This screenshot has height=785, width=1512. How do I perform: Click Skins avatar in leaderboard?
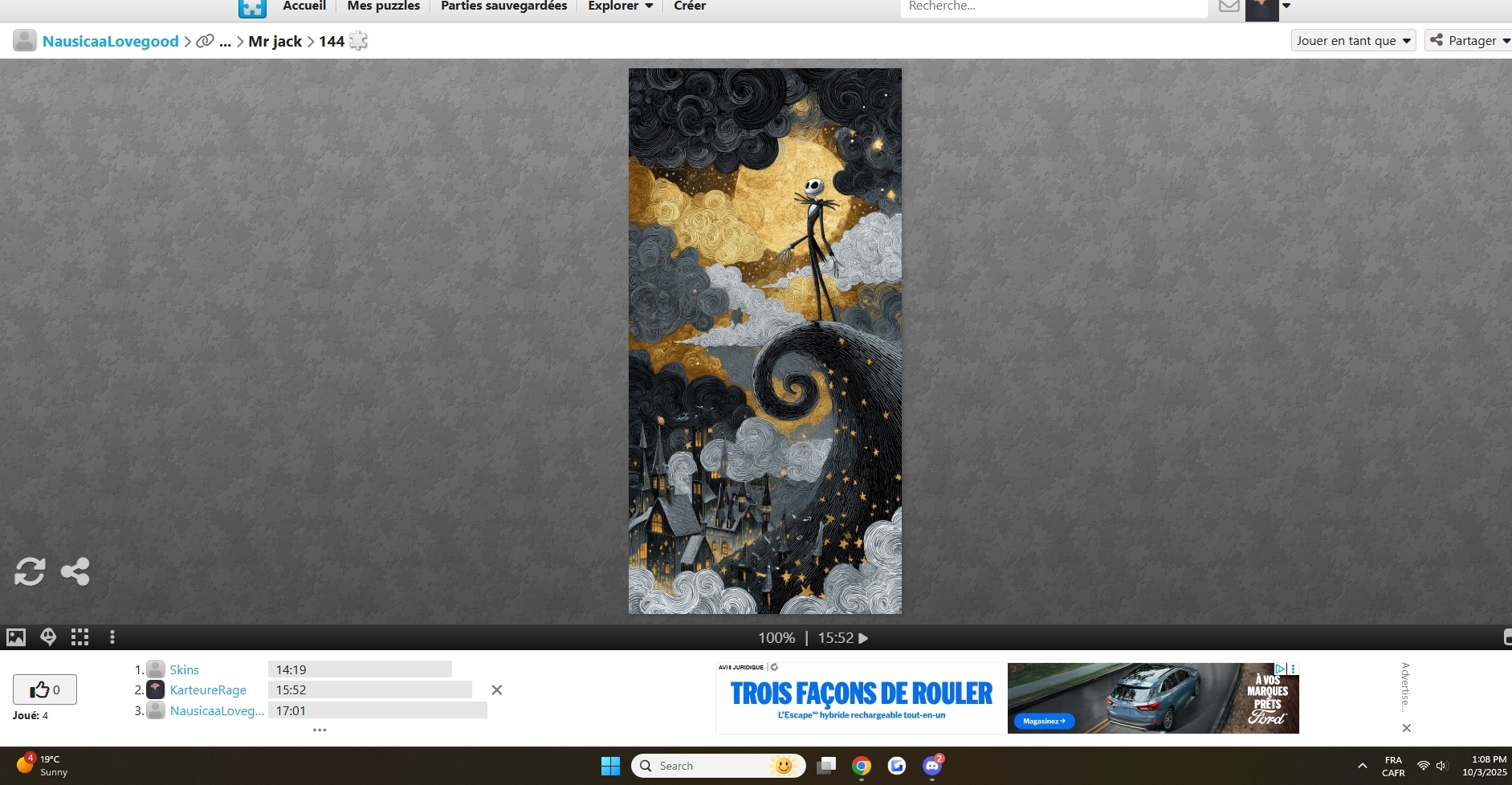click(156, 669)
